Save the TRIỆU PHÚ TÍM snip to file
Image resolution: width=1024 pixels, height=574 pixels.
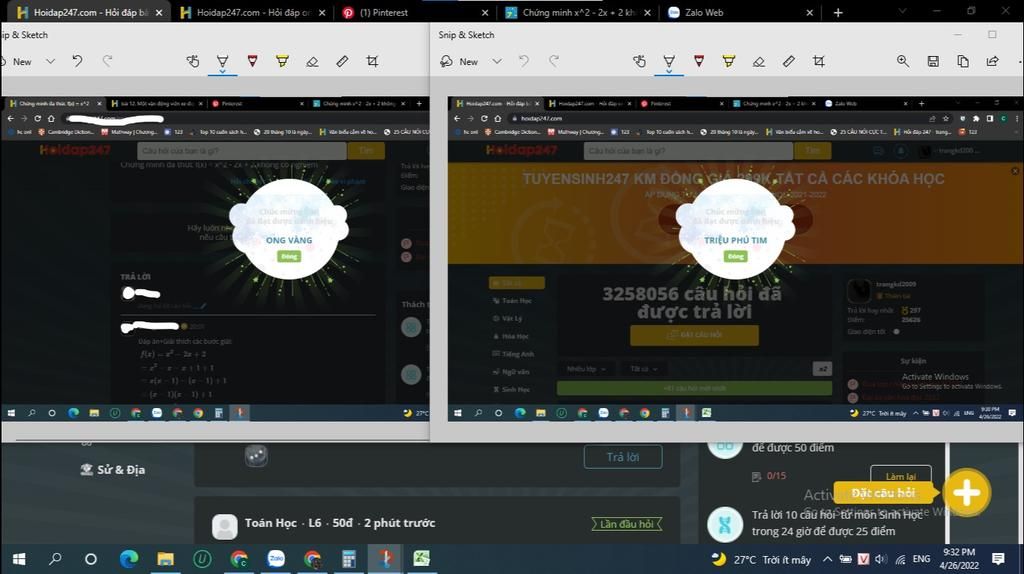tap(933, 61)
